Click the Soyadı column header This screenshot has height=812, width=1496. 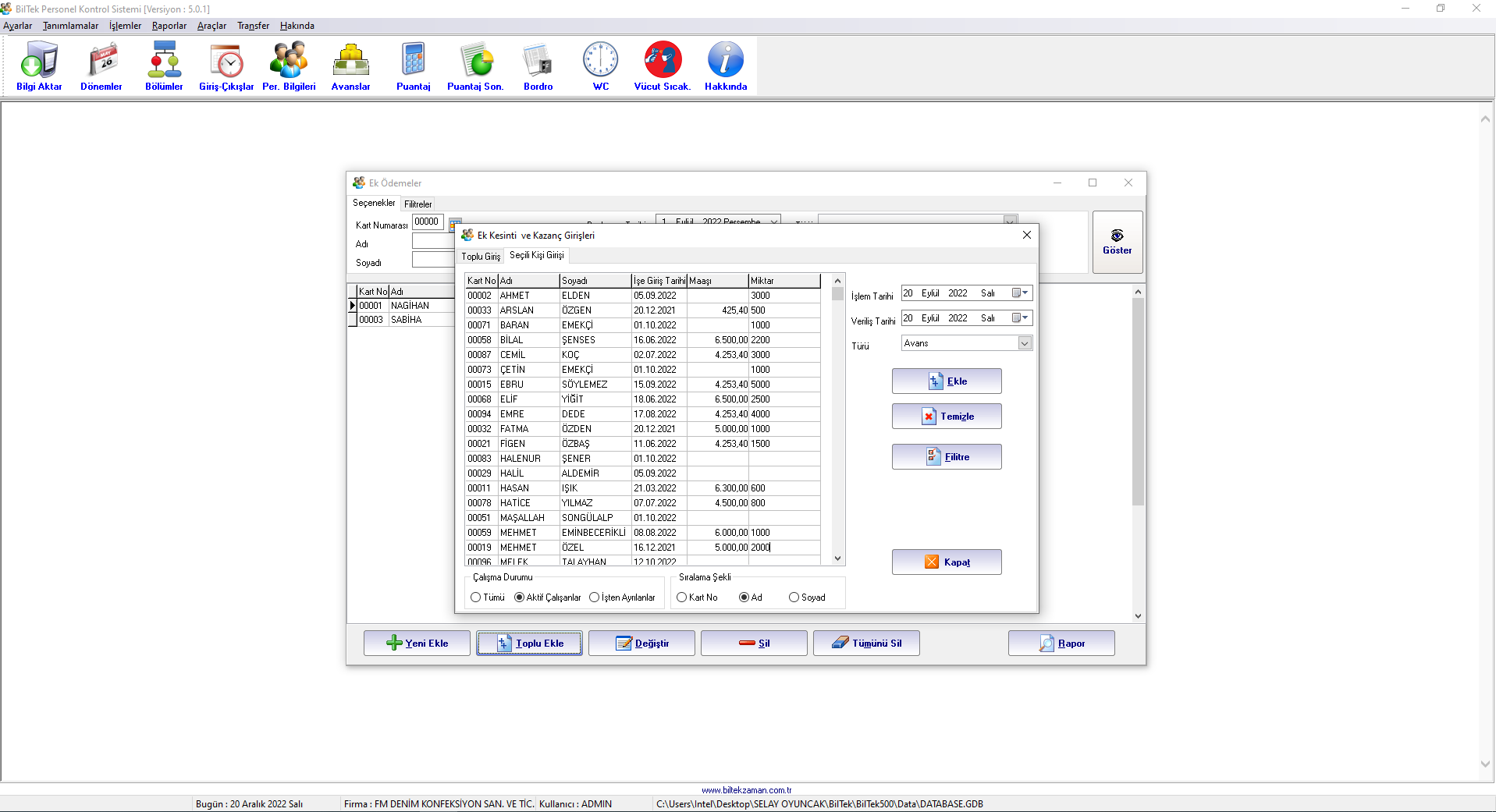click(x=595, y=281)
